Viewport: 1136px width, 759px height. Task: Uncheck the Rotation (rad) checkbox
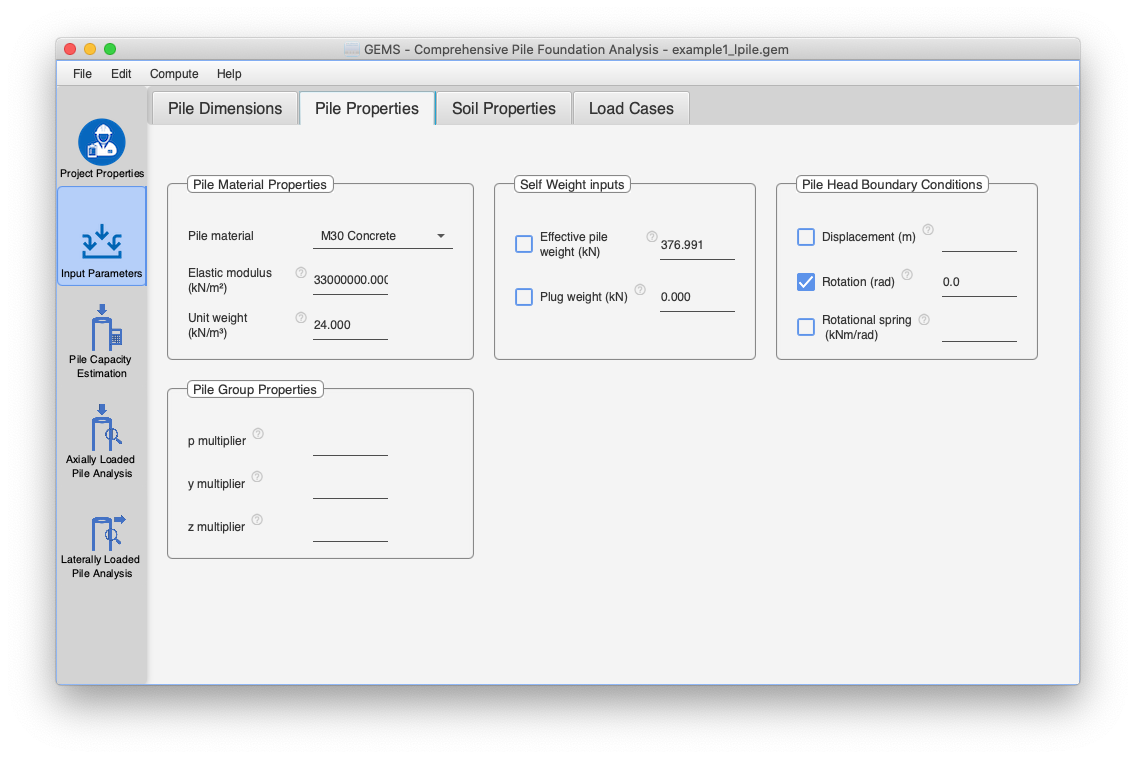tap(806, 282)
